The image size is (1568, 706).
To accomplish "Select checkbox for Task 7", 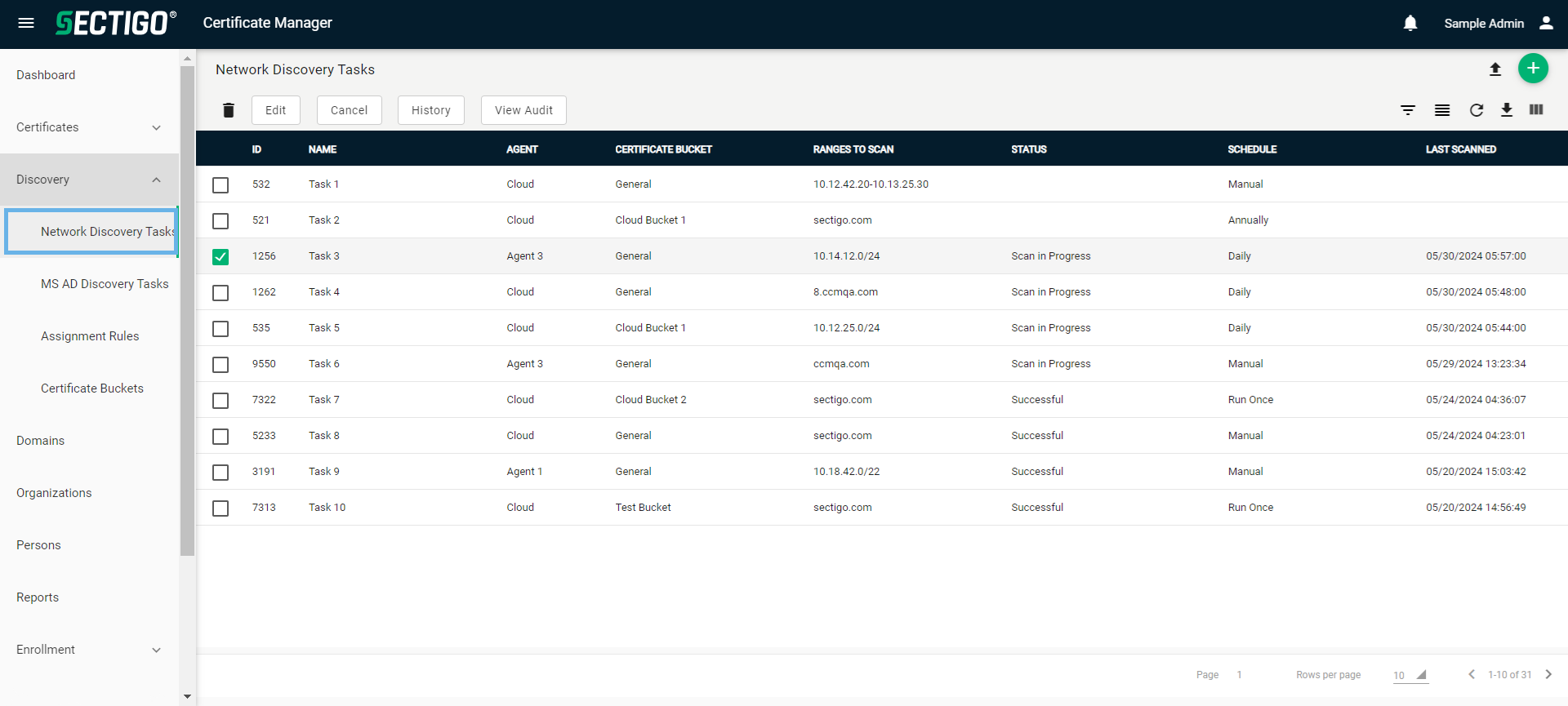I will pyautogui.click(x=220, y=401).
